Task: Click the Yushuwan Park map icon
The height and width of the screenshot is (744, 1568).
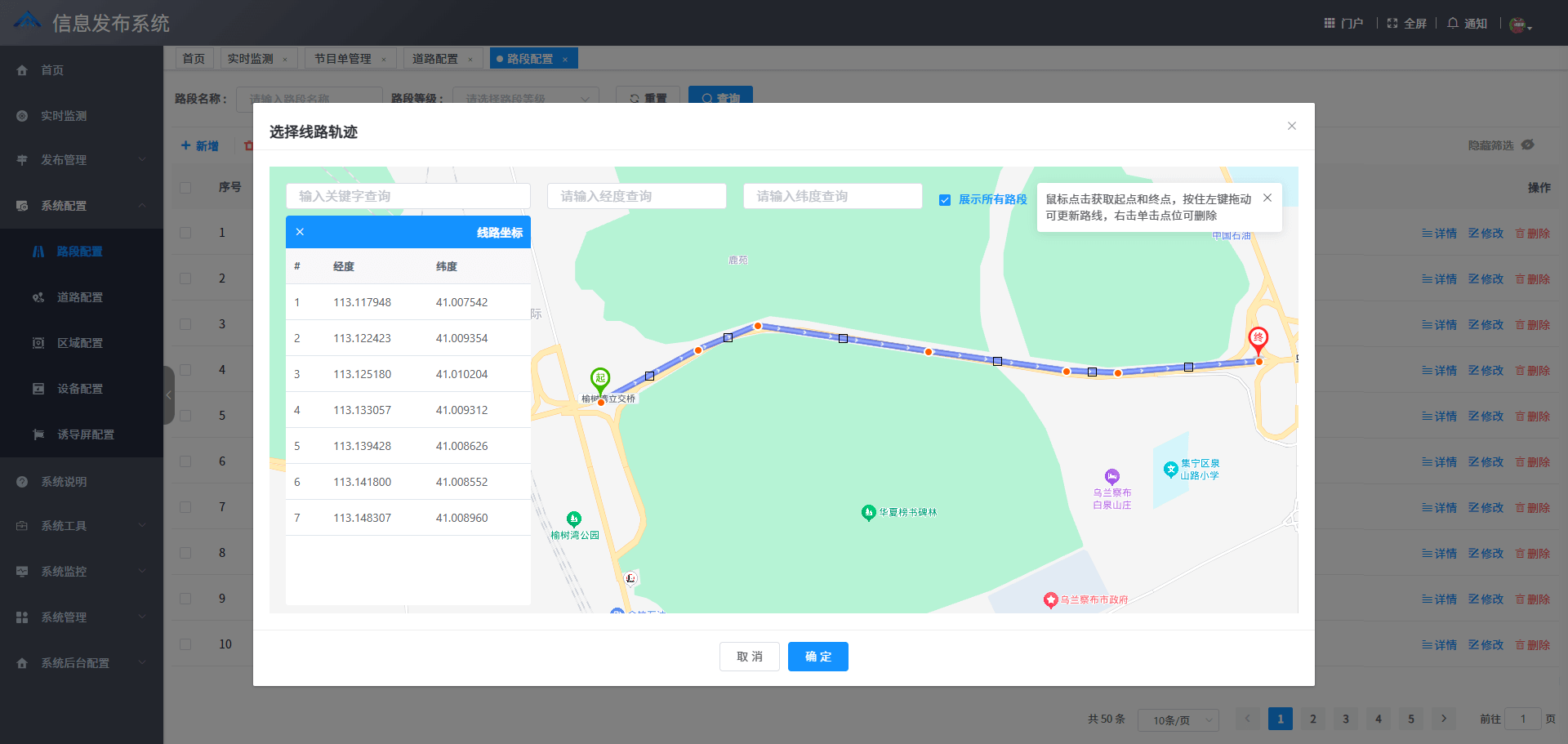Action: pos(574,519)
